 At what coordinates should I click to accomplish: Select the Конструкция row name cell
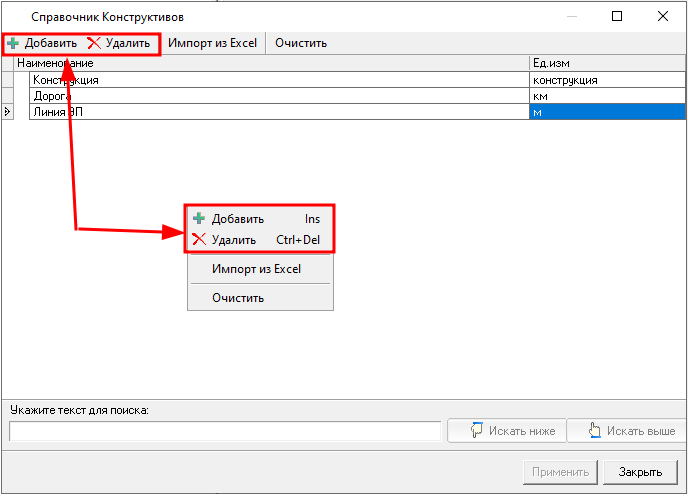278,80
